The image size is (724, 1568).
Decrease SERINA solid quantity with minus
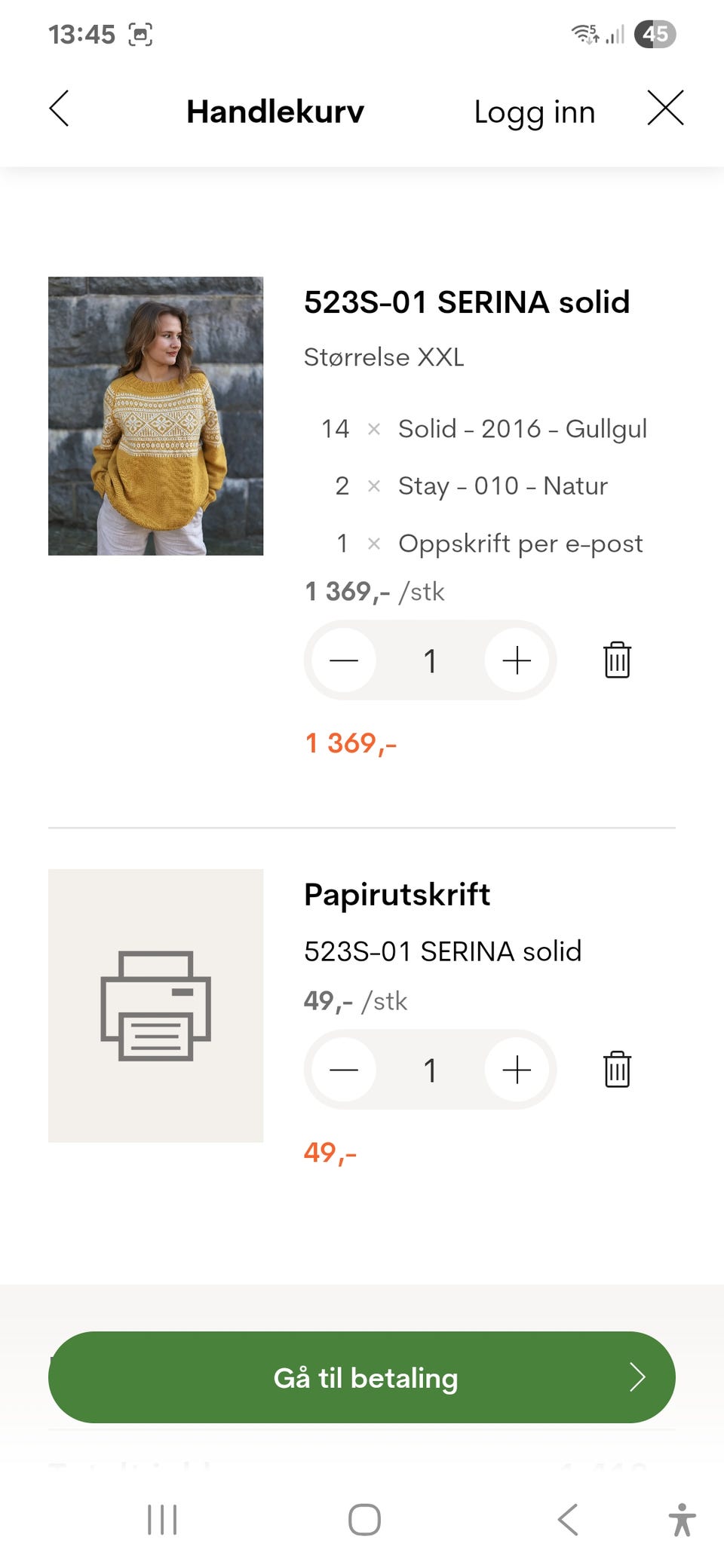tap(344, 660)
